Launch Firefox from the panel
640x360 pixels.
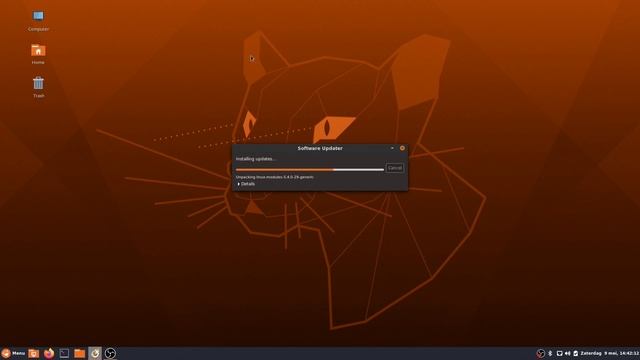pyautogui.click(x=49, y=353)
